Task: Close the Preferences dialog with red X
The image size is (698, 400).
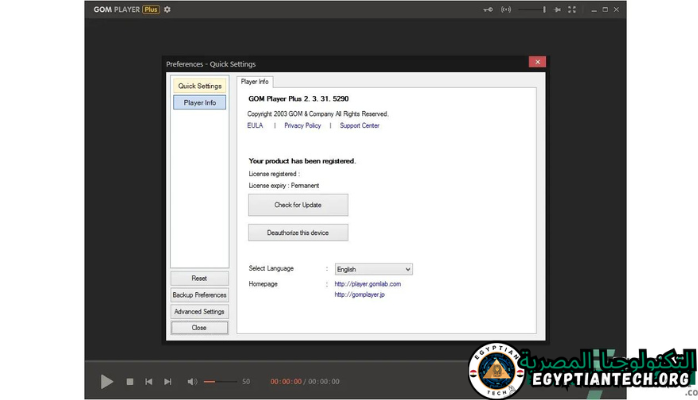Action: [537, 62]
